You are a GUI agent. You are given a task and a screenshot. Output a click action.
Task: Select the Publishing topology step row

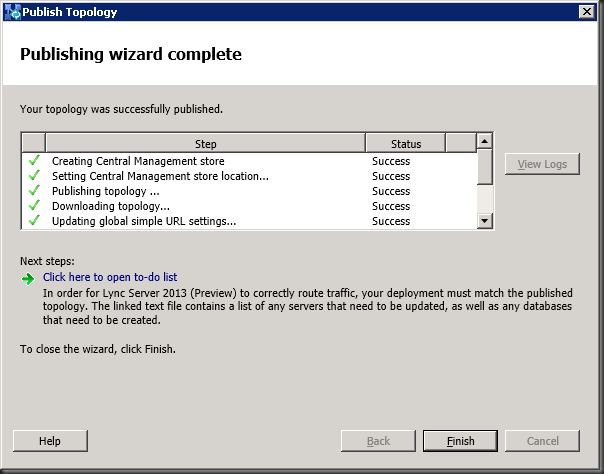point(249,191)
